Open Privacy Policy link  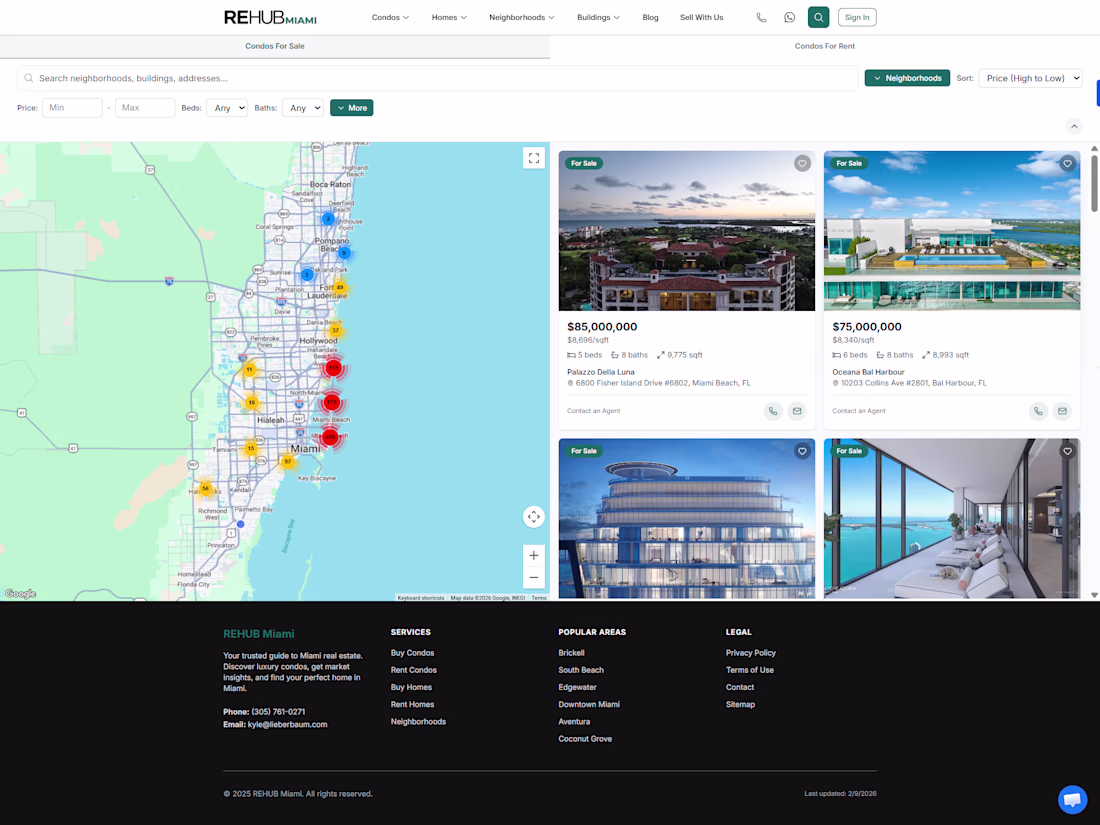pyautogui.click(x=751, y=653)
